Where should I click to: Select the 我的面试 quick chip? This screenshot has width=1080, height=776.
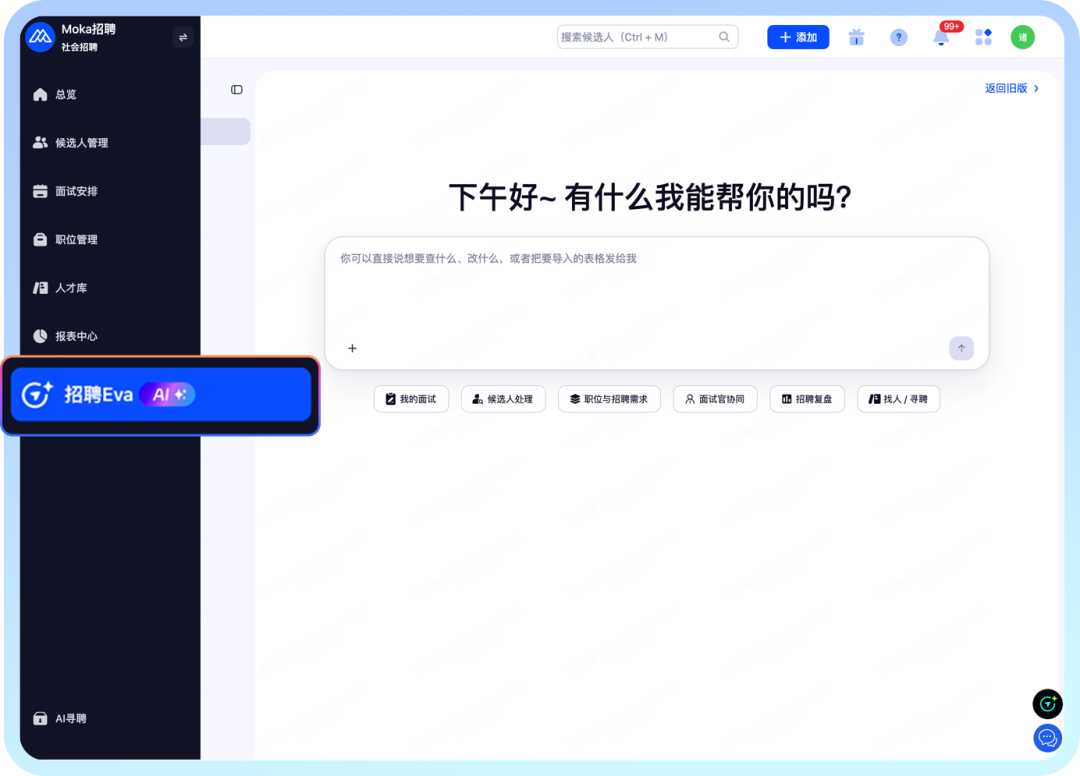[x=411, y=399]
